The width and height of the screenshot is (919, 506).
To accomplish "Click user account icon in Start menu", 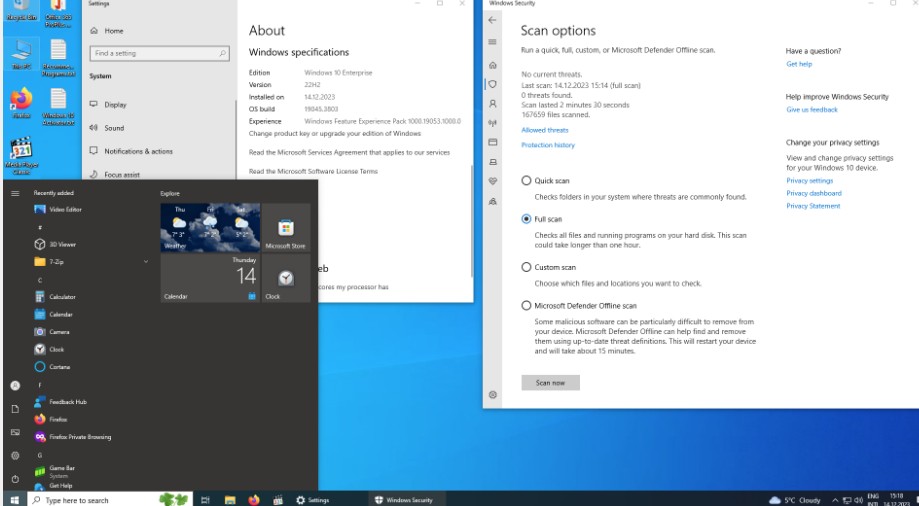I will click(x=15, y=385).
